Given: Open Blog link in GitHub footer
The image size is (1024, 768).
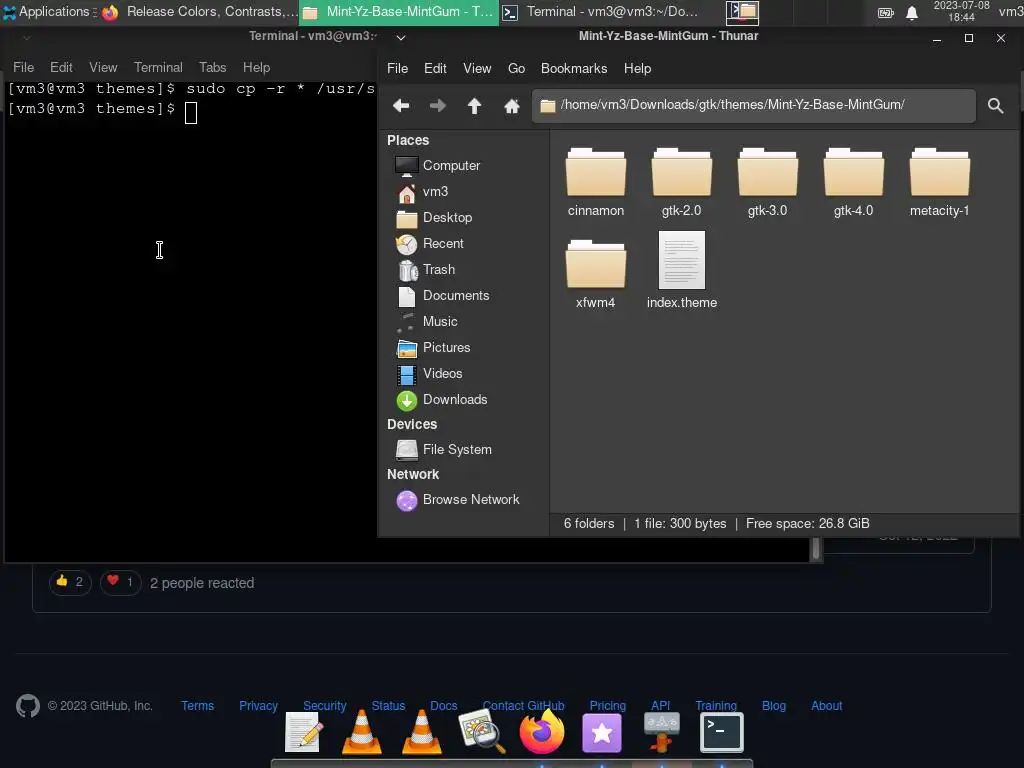Looking at the screenshot, I should coord(774,706).
